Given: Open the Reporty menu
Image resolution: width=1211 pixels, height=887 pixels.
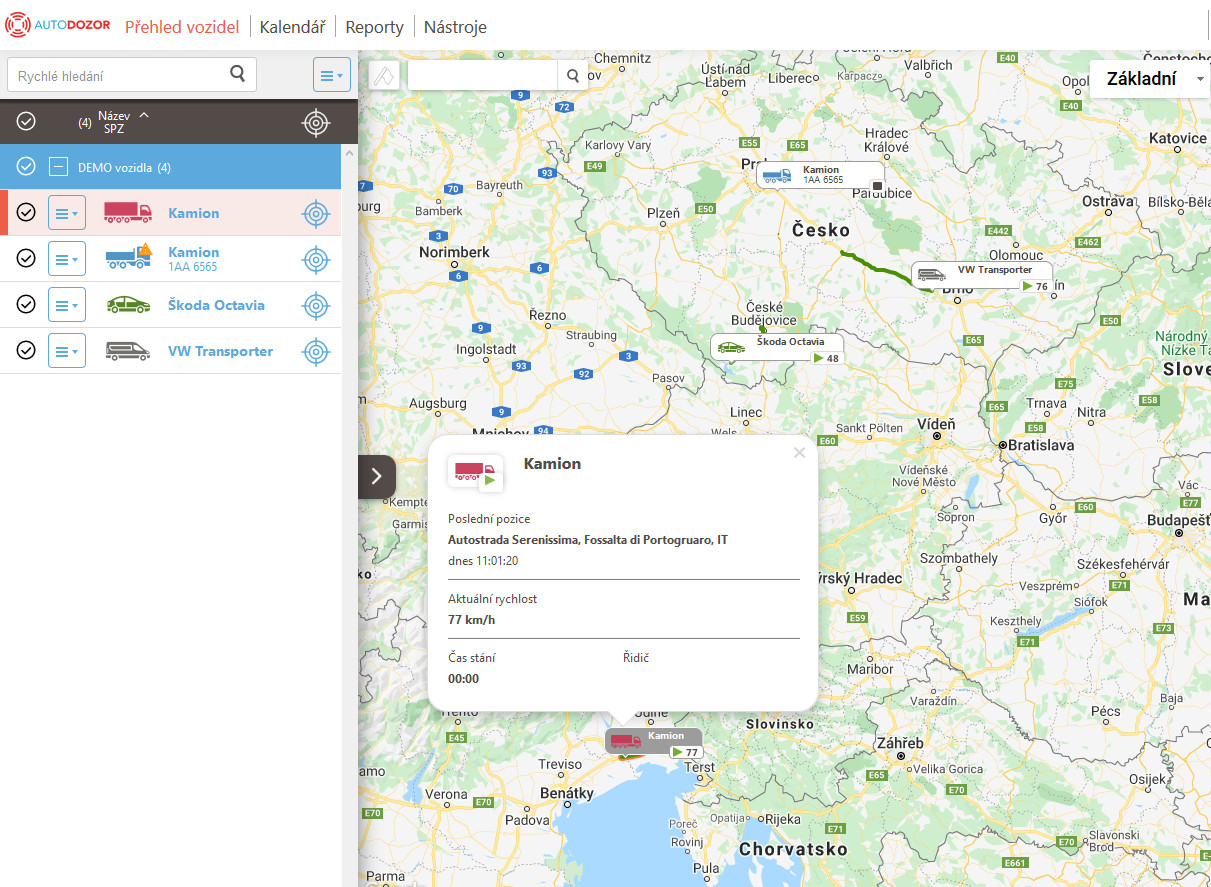Looking at the screenshot, I should click(374, 27).
